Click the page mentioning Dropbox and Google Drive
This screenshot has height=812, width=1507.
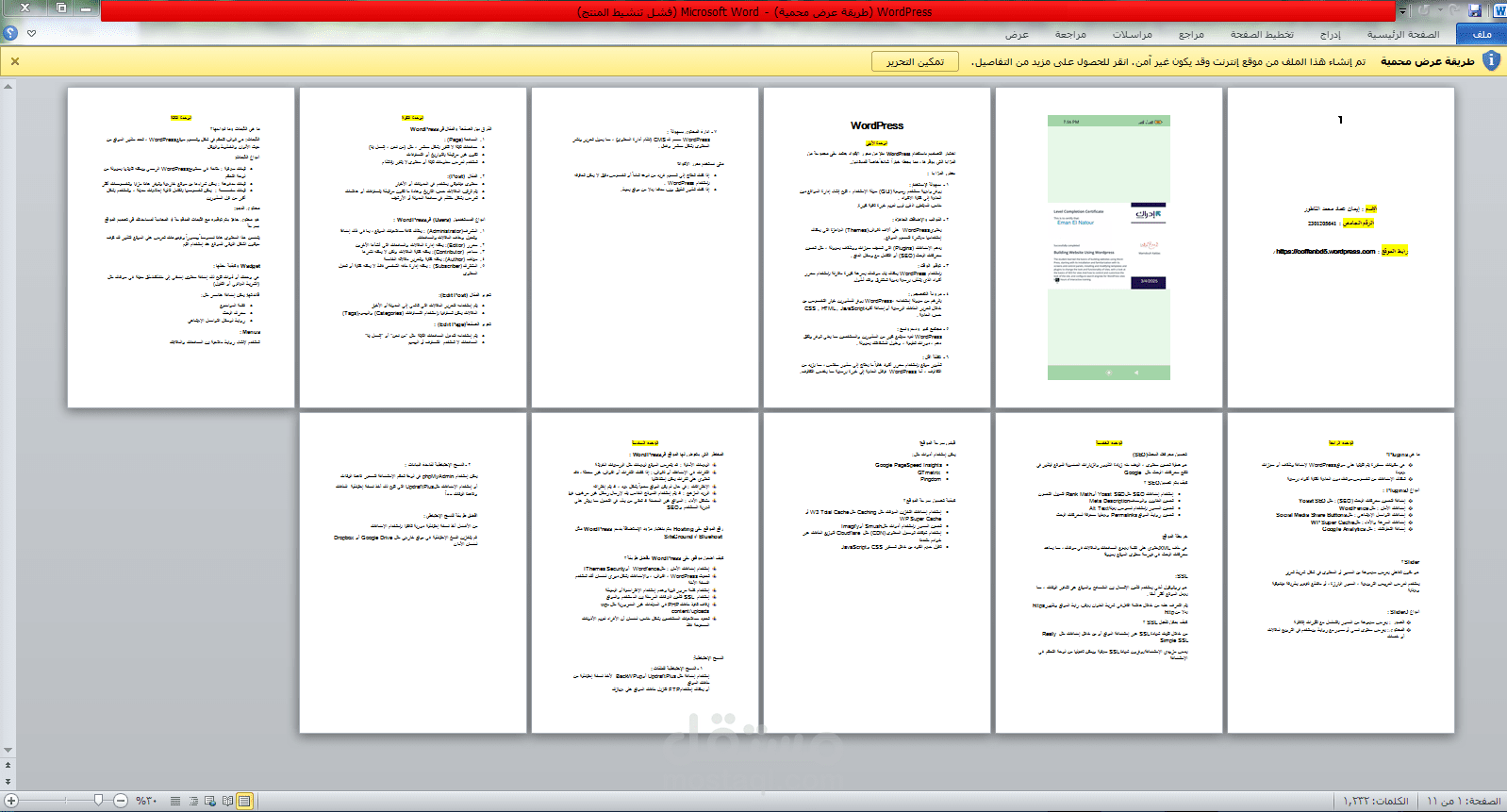coord(413,572)
